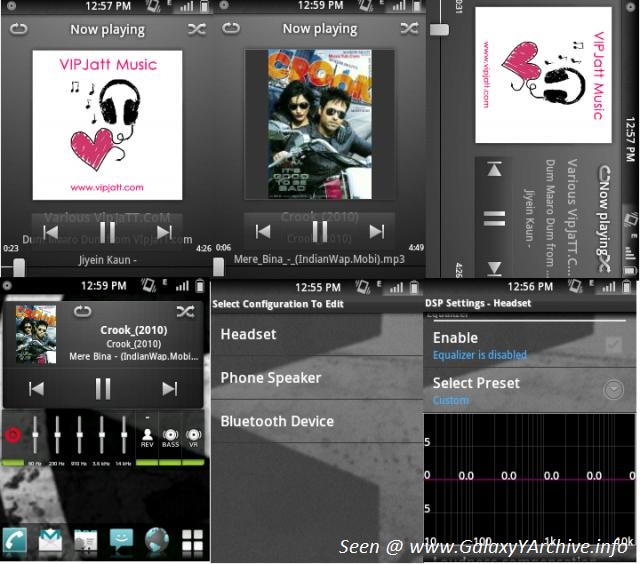This screenshot has height=564, width=640.
Task: Toggle repeat on the Crook Now playing screen
Action: [x=231, y=28]
